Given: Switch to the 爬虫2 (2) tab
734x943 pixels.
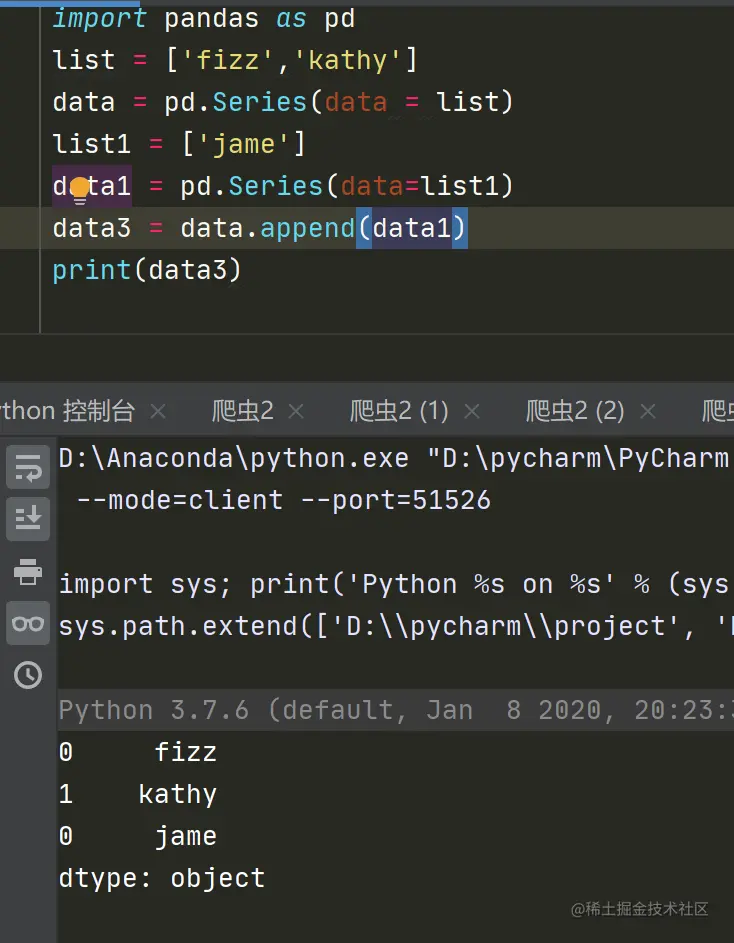Looking at the screenshot, I should click(575, 410).
